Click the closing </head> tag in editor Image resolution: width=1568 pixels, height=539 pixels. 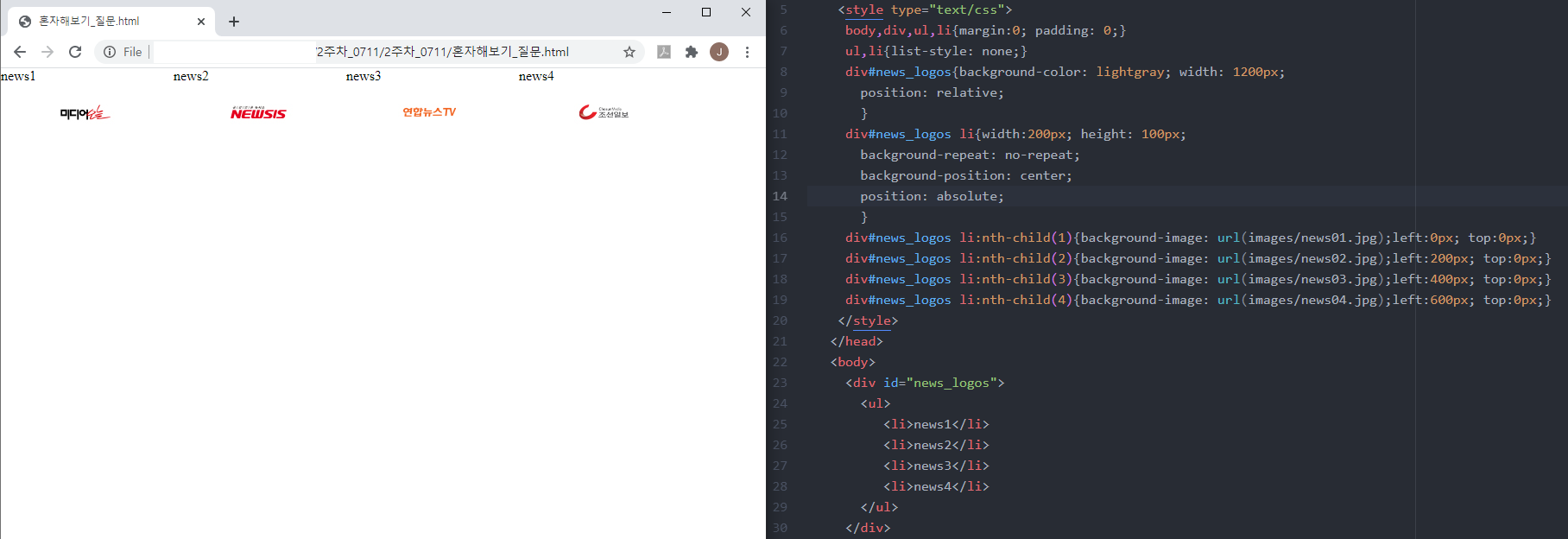pyautogui.click(x=857, y=341)
